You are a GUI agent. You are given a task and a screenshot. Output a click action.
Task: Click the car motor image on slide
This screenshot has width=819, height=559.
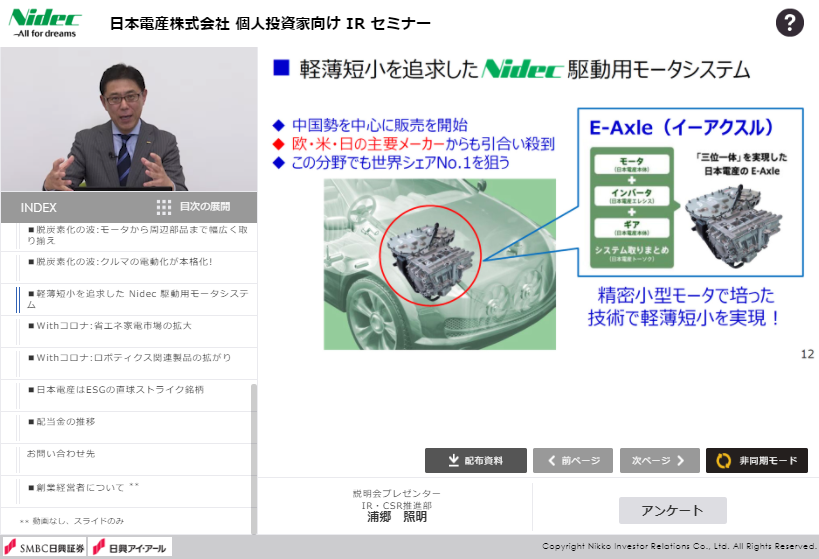coord(440,264)
